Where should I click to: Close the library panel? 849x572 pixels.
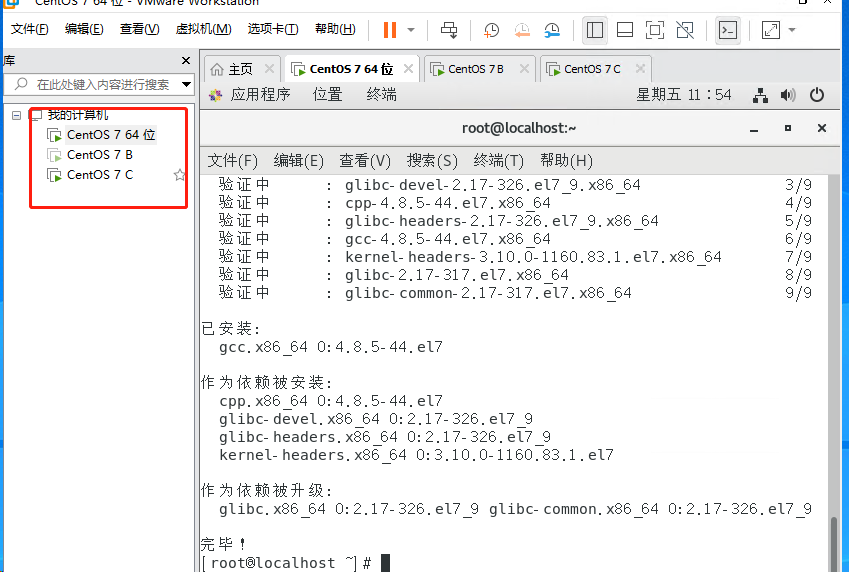click(x=186, y=61)
